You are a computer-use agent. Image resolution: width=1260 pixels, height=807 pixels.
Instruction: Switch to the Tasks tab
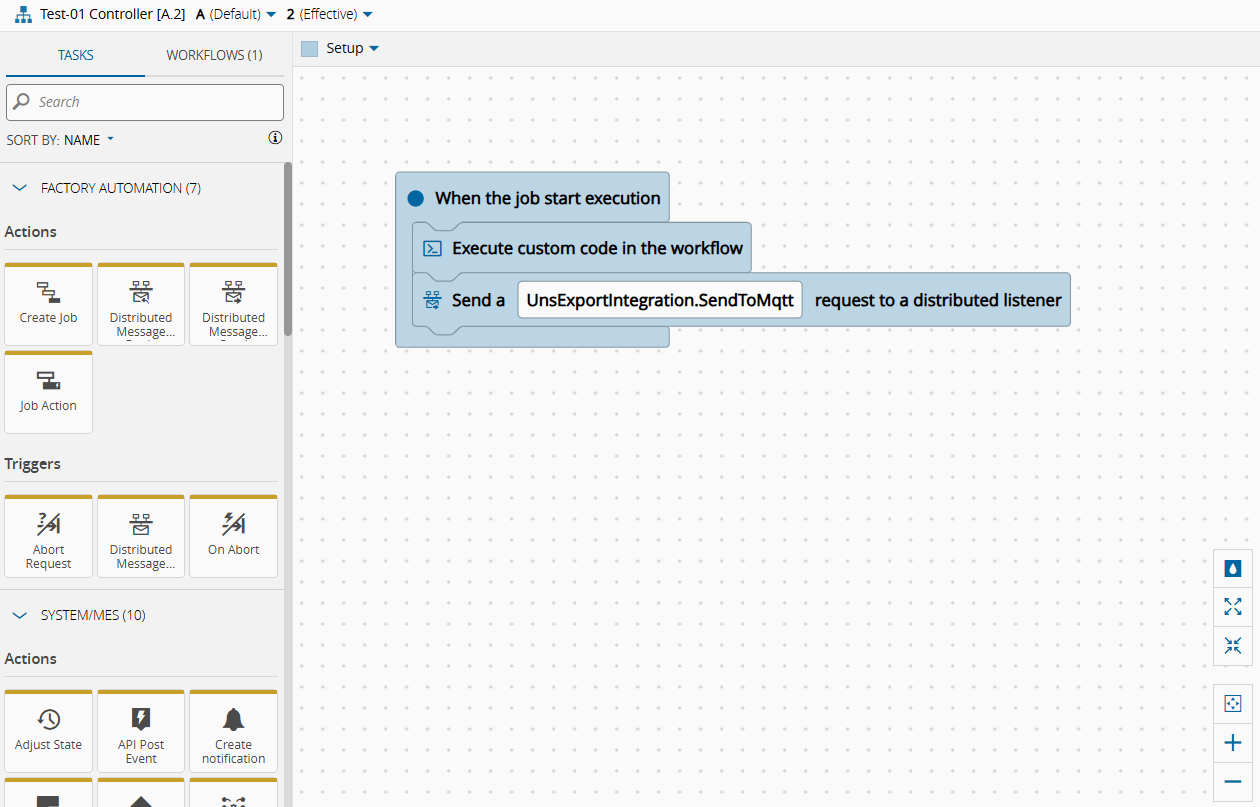(75, 55)
